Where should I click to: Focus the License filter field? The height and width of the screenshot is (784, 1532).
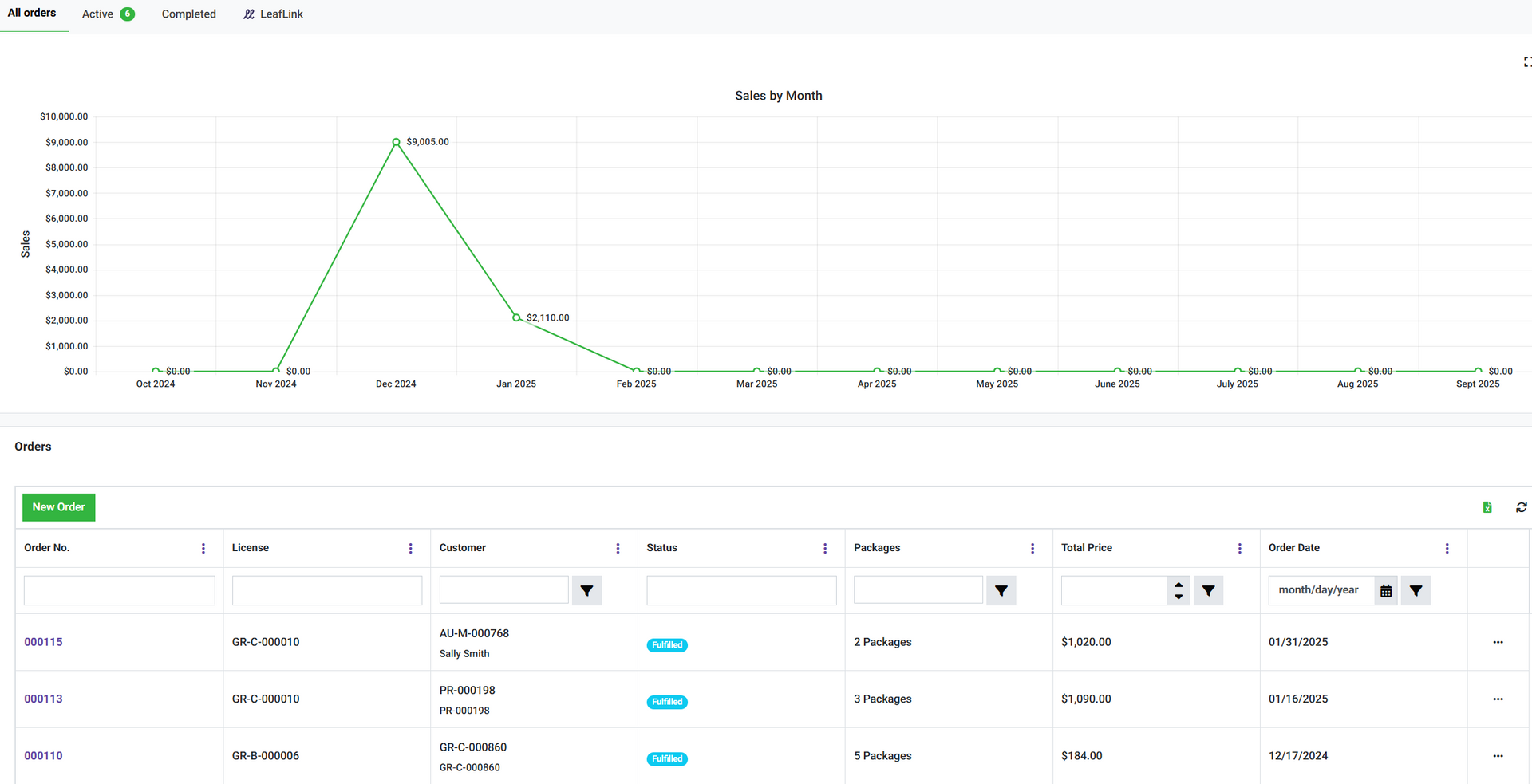point(327,590)
